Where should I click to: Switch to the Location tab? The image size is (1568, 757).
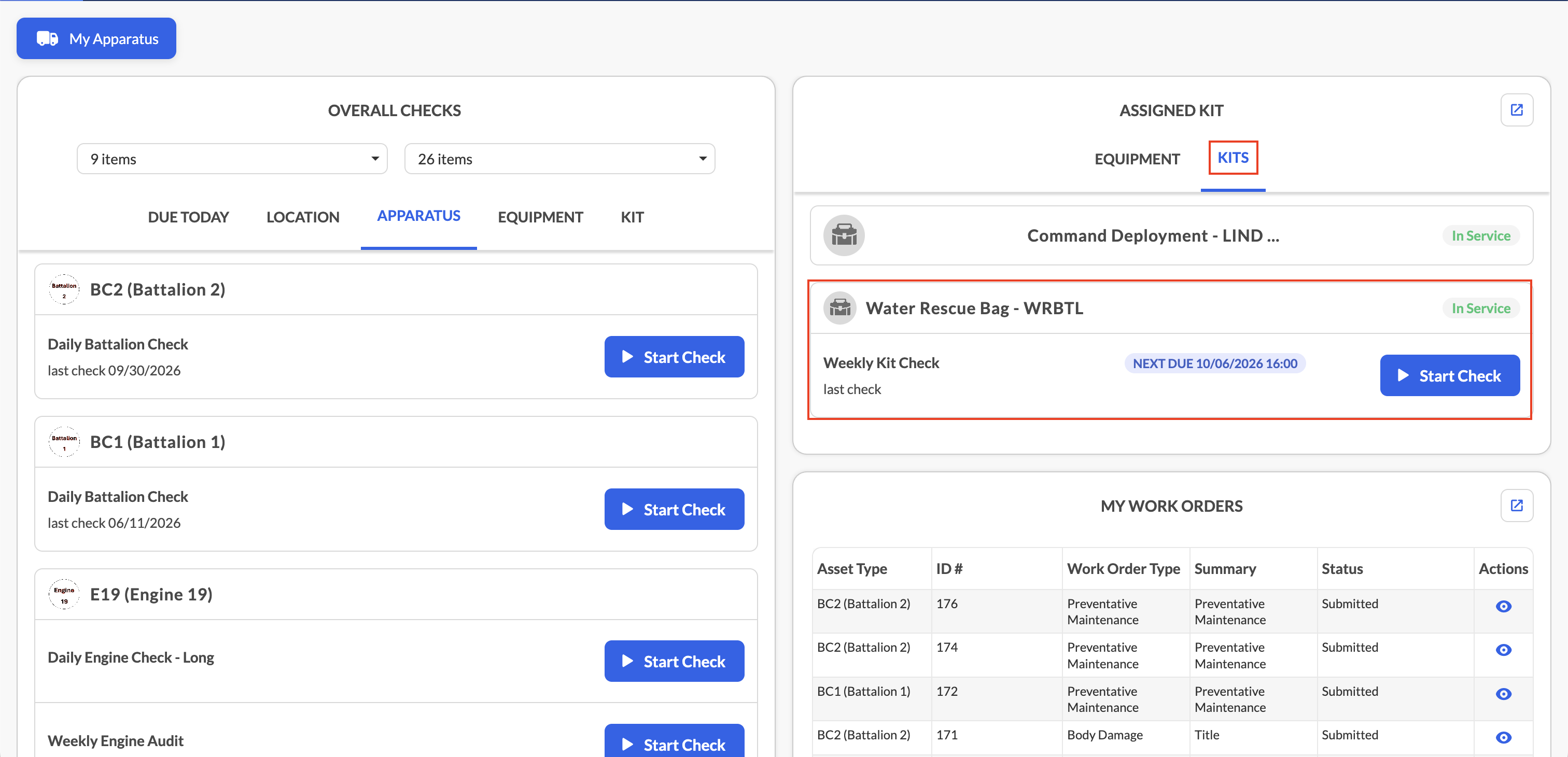(x=302, y=217)
